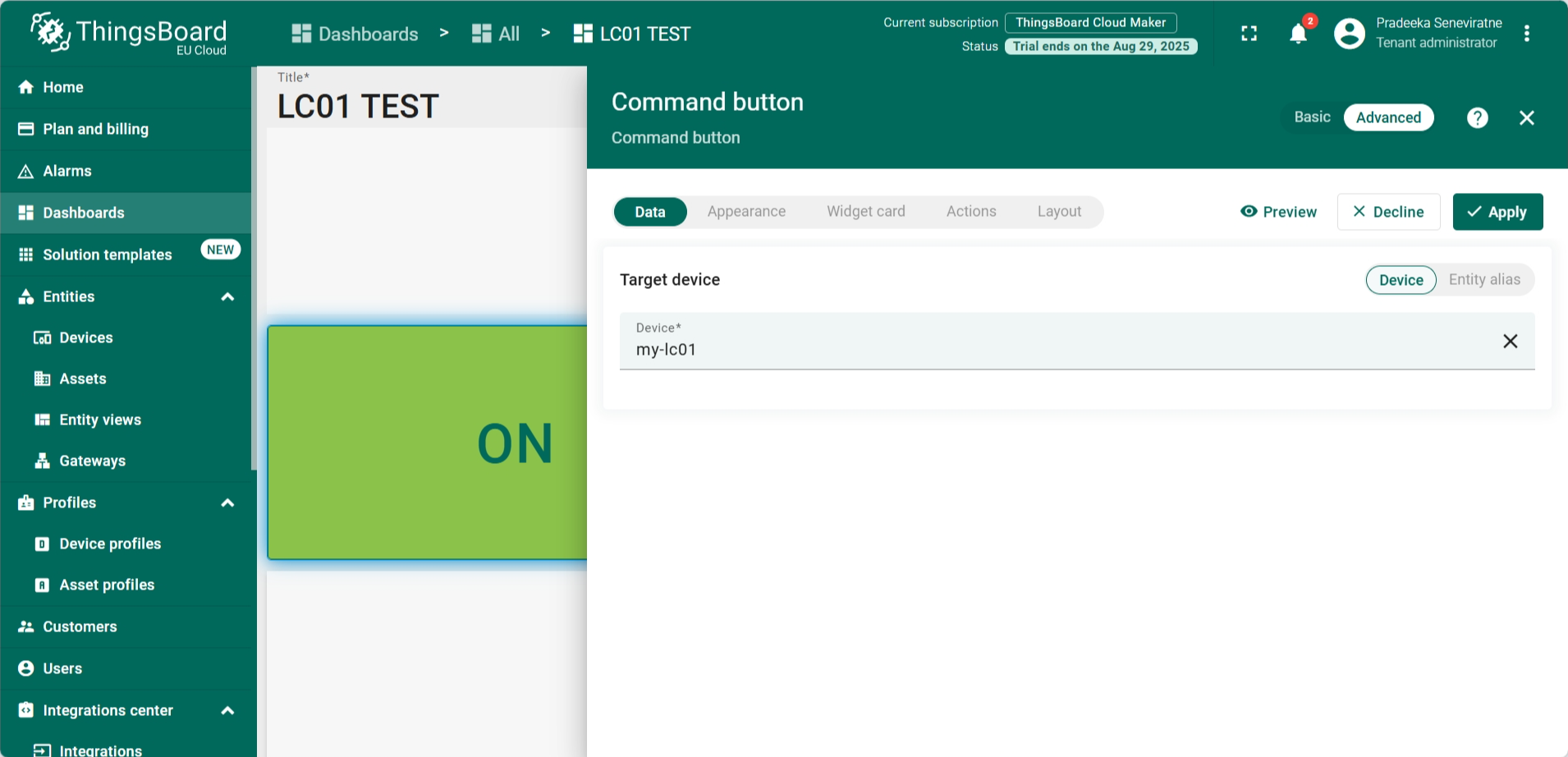Viewport: 1568px width, 757px height.
Task: Open the Device dropdown field
Action: pyautogui.click(x=1077, y=342)
